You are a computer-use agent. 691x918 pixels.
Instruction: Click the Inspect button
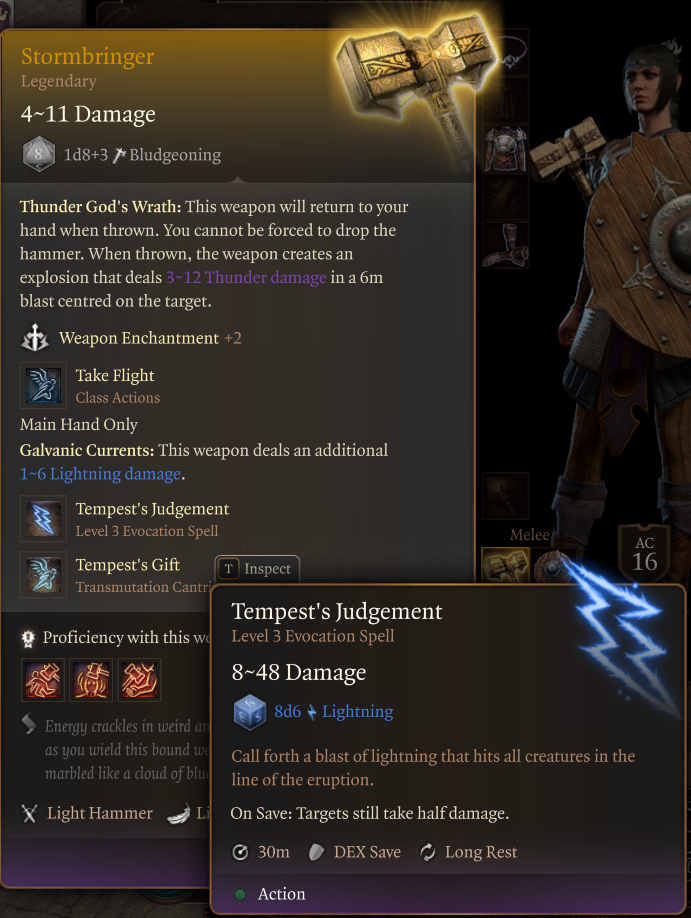point(257,568)
